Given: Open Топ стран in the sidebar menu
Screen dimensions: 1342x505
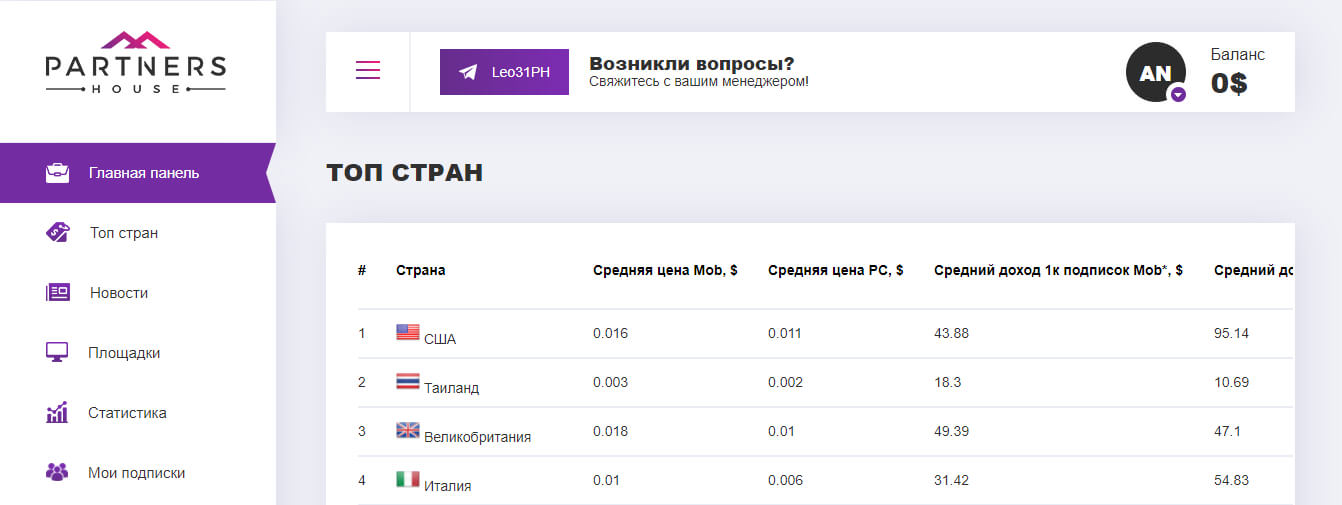Looking at the screenshot, I should tap(124, 233).
